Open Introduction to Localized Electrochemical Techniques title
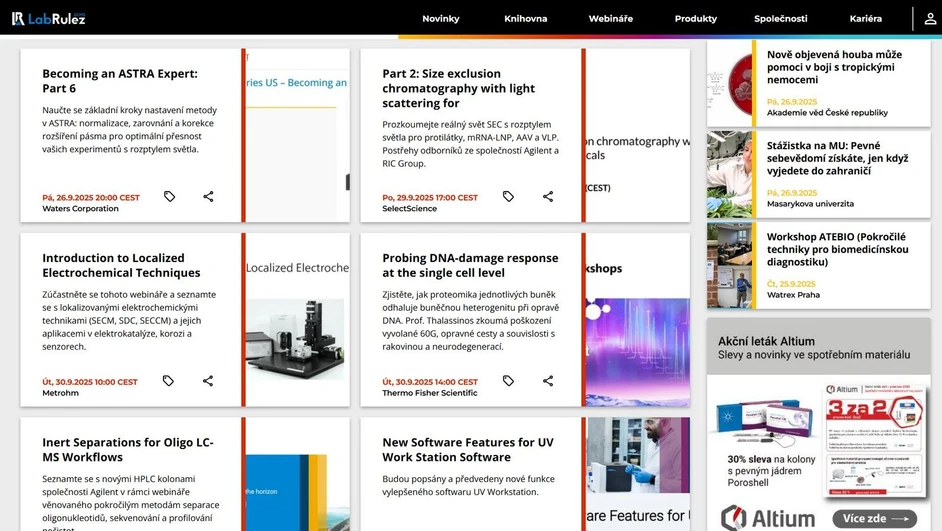Viewport: 942px width, 531px height. click(121, 266)
